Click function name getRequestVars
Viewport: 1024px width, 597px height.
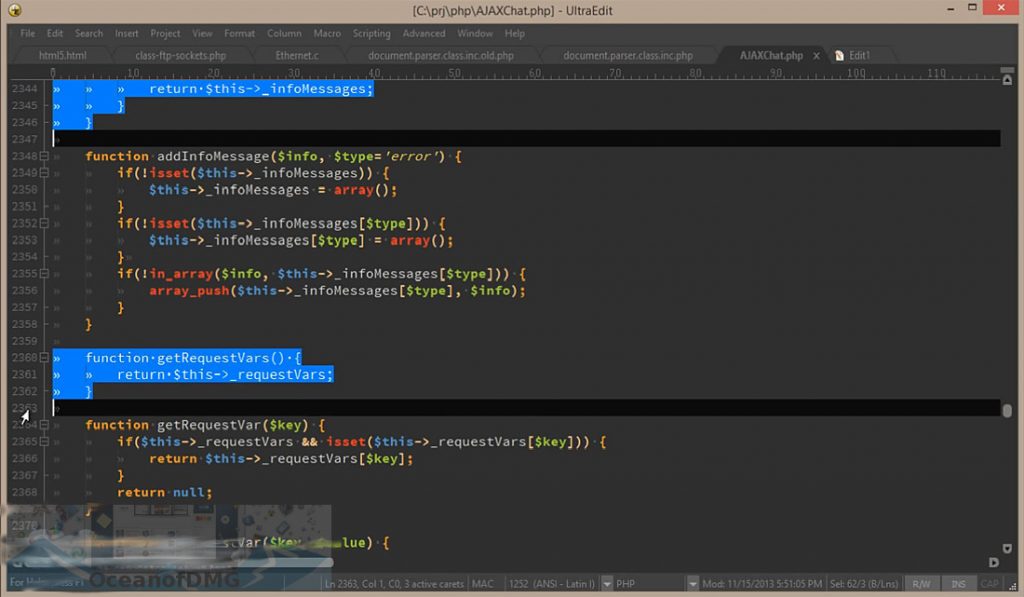213,357
